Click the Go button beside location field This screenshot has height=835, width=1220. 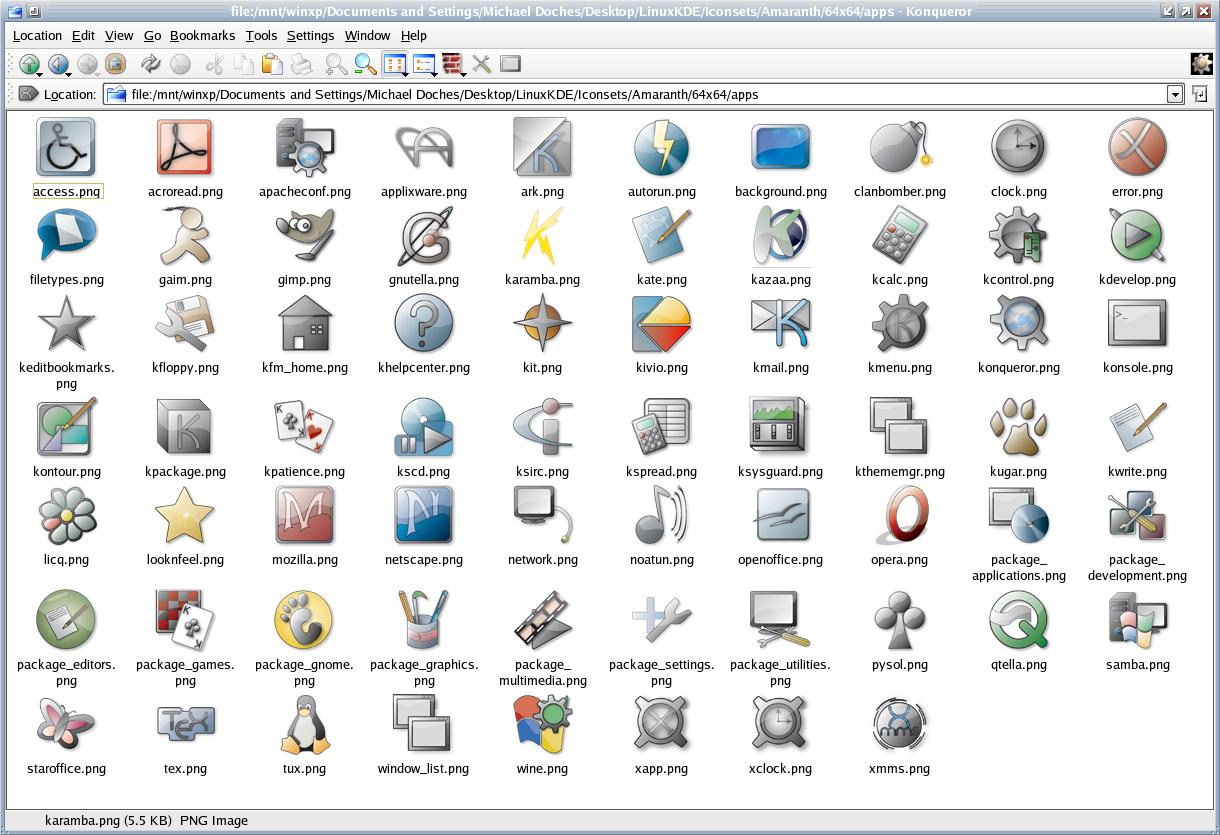click(x=1199, y=94)
